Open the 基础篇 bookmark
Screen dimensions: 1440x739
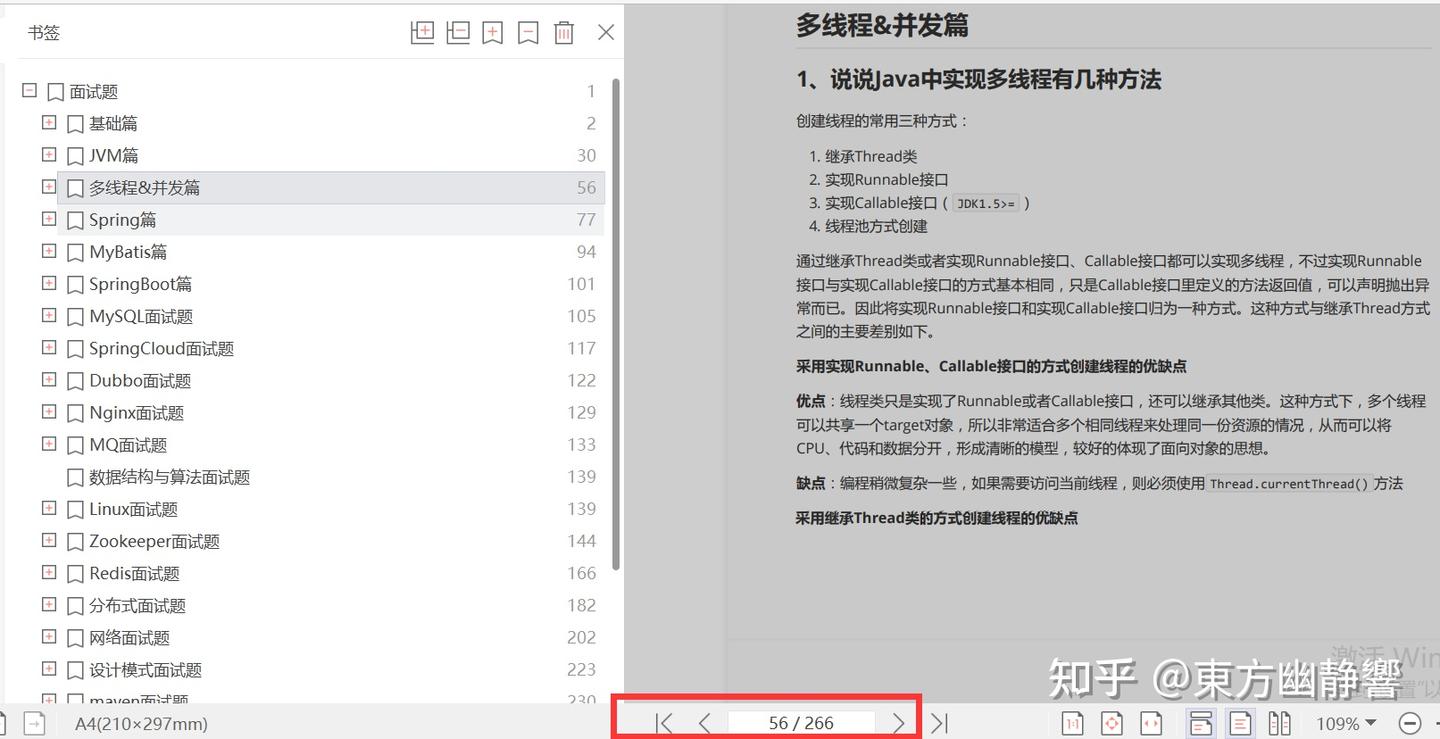[113, 124]
